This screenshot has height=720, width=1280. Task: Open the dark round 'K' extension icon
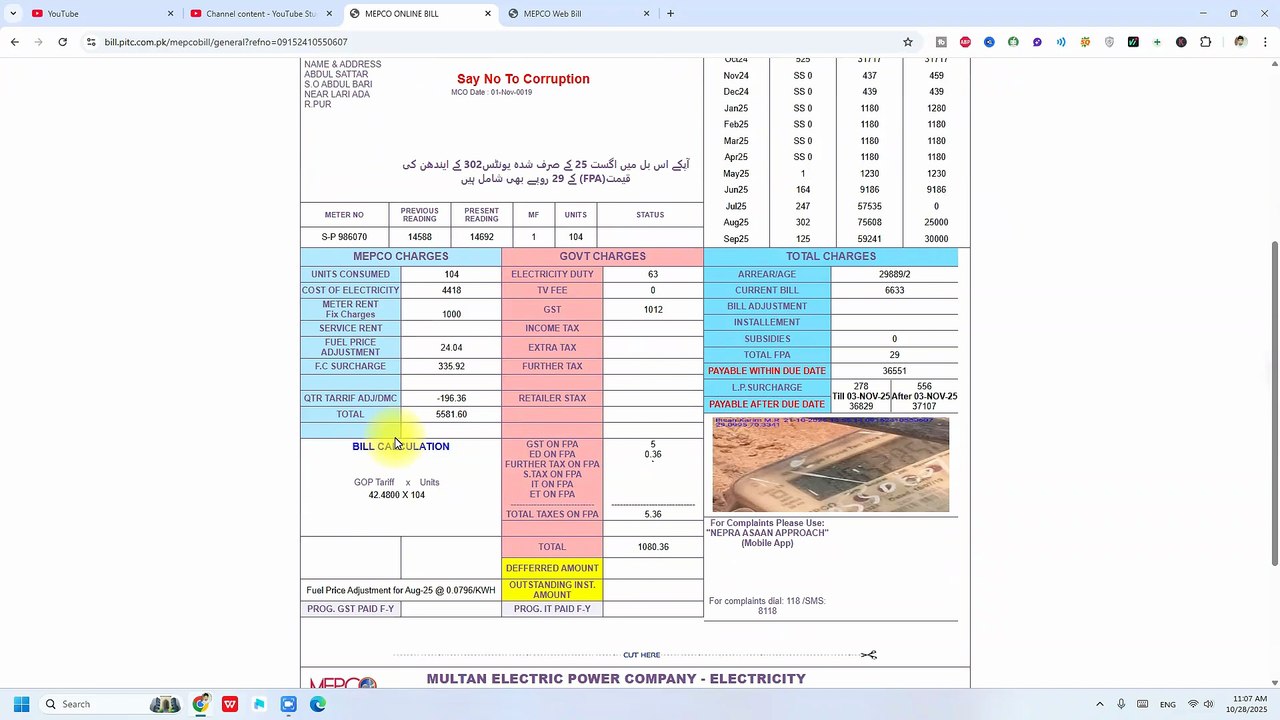1181,42
